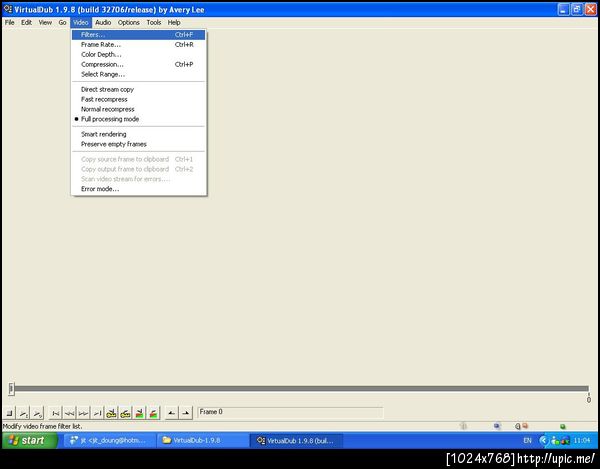This screenshot has height=469, width=600.
Task: Click the Windows start button
Action: click(x=29, y=440)
